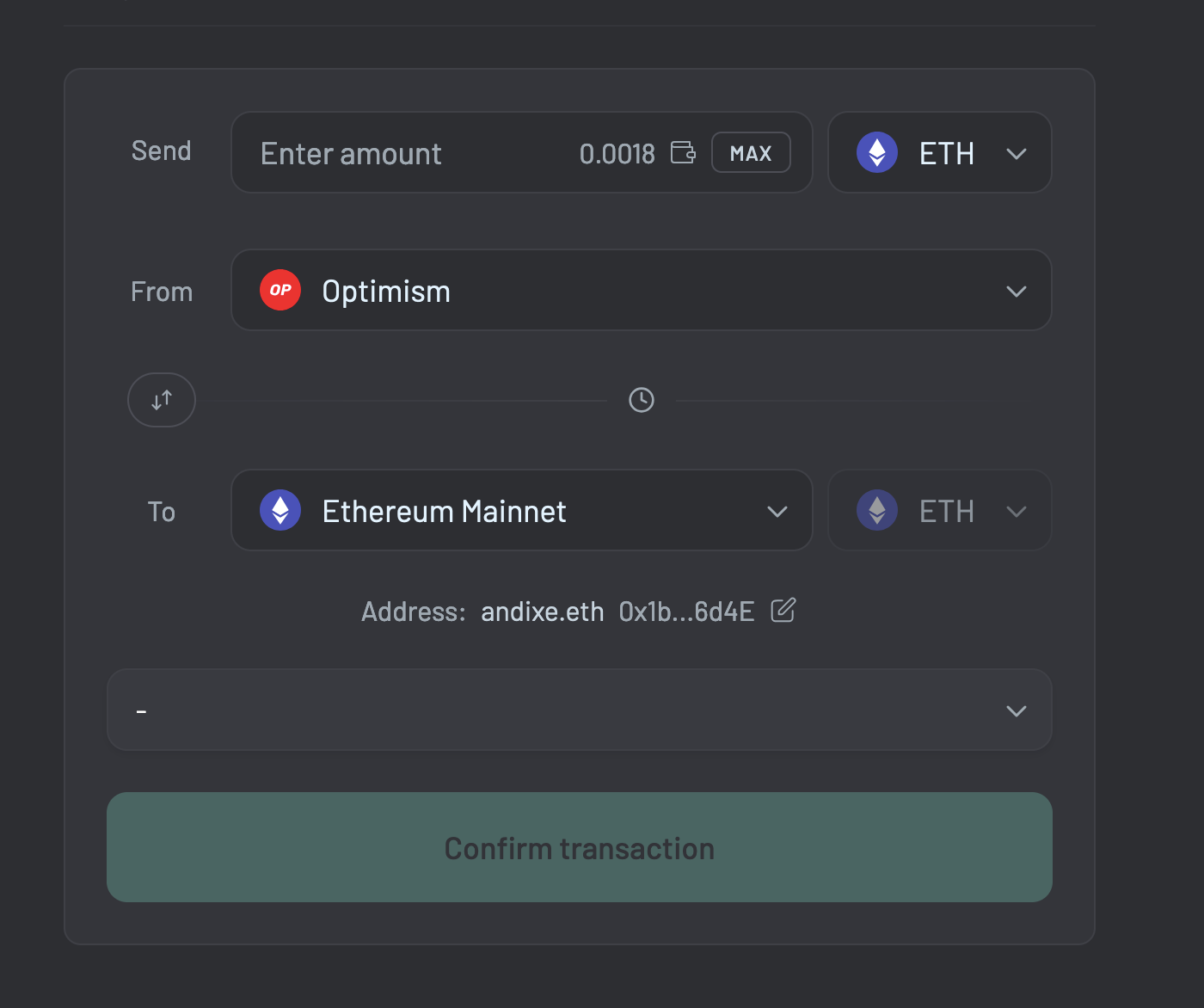Open the destination ETH token dropdown
The width and height of the screenshot is (1204, 1008).
939,511
